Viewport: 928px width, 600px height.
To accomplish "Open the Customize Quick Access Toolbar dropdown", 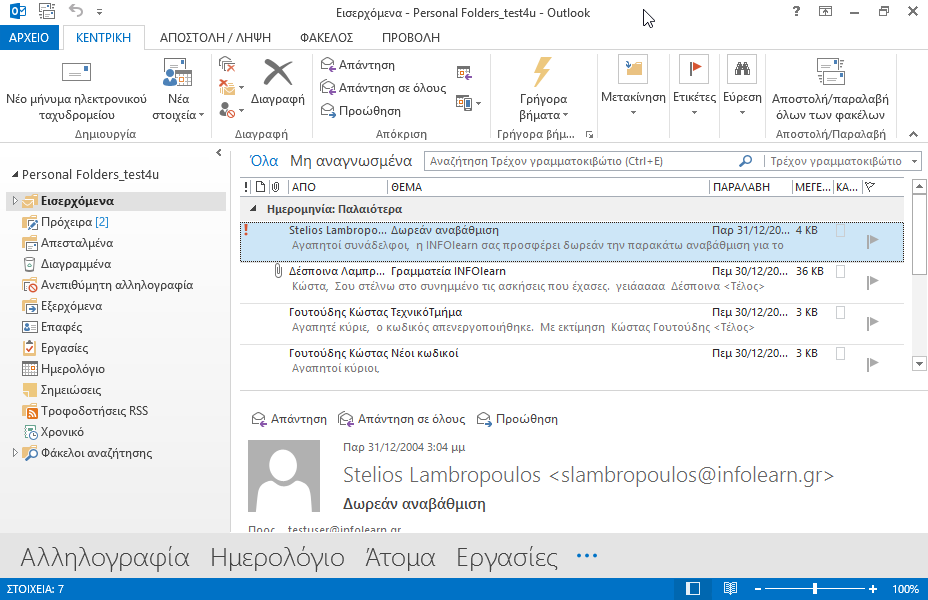I will (x=99, y=11).
